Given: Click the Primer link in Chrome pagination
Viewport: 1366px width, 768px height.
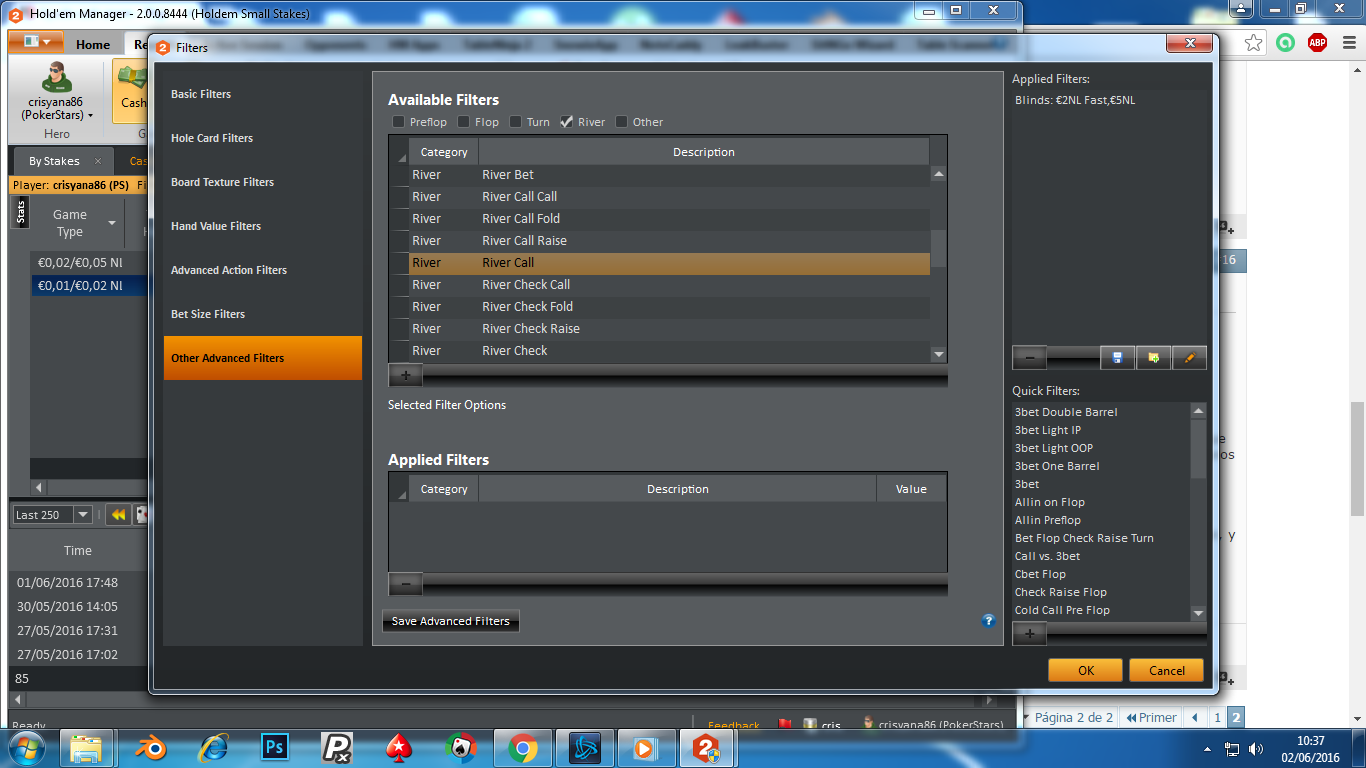Looking at the screenshot, I should pos(1151,717).
